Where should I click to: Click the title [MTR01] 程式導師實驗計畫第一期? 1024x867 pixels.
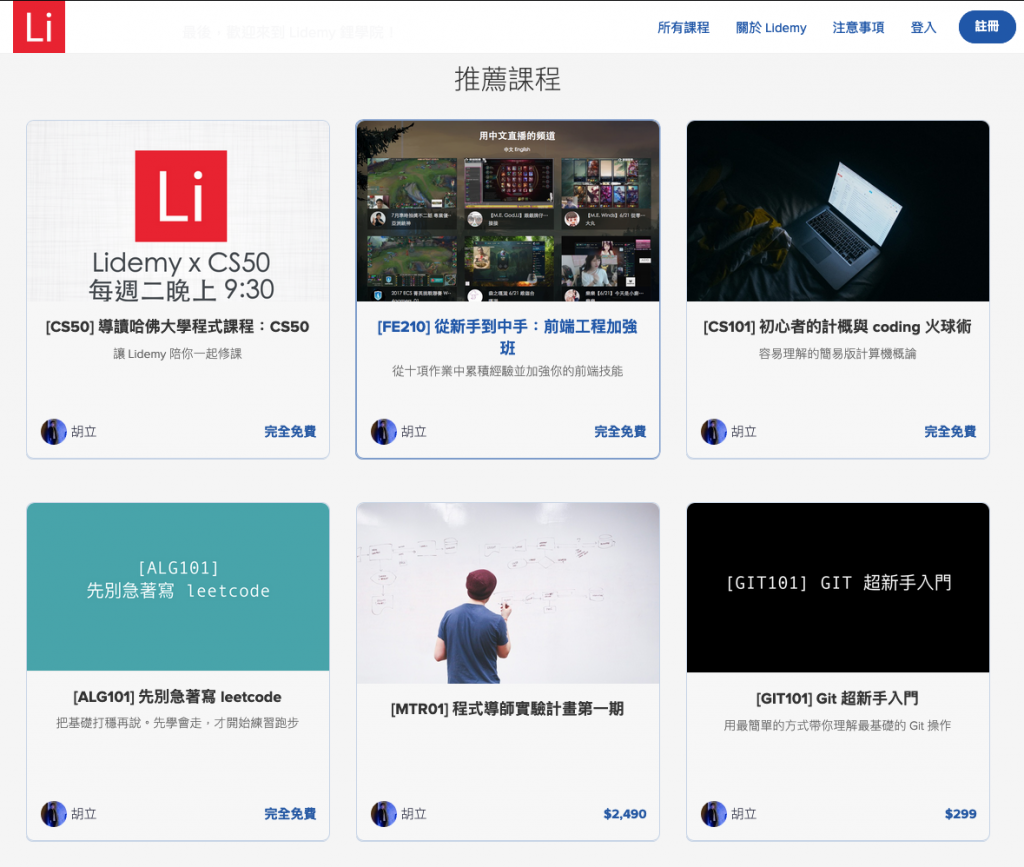[x=507, y=708]
